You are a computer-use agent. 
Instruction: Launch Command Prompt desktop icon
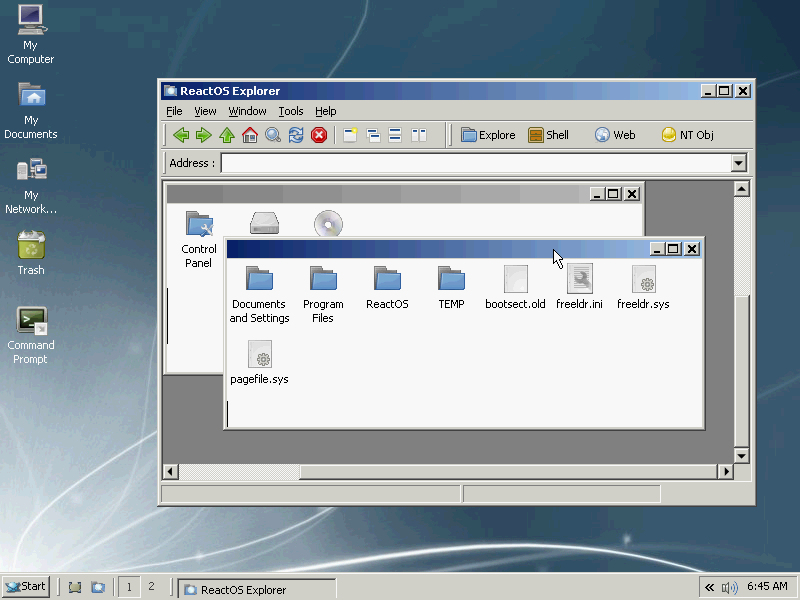[x=31, y=335]
